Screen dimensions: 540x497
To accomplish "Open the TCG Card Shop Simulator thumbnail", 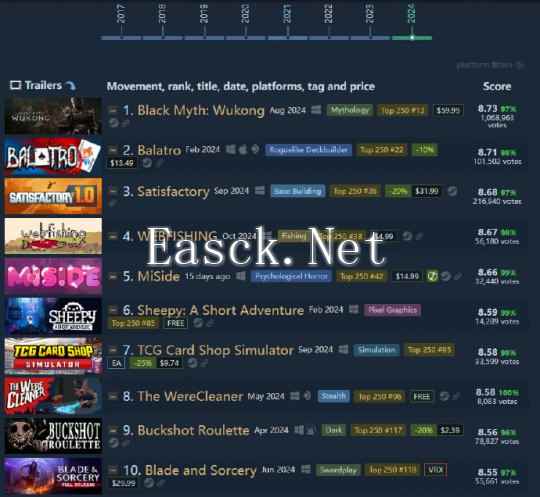I will [53, 356].
